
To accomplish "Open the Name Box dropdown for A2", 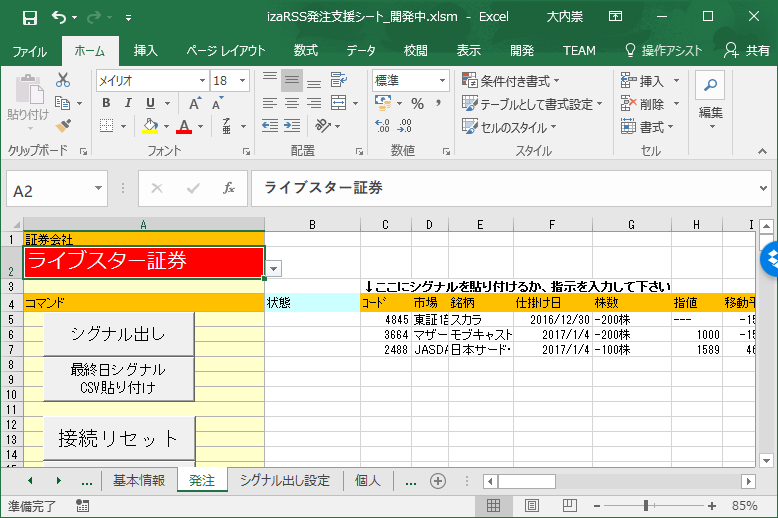I will [98, 188].
